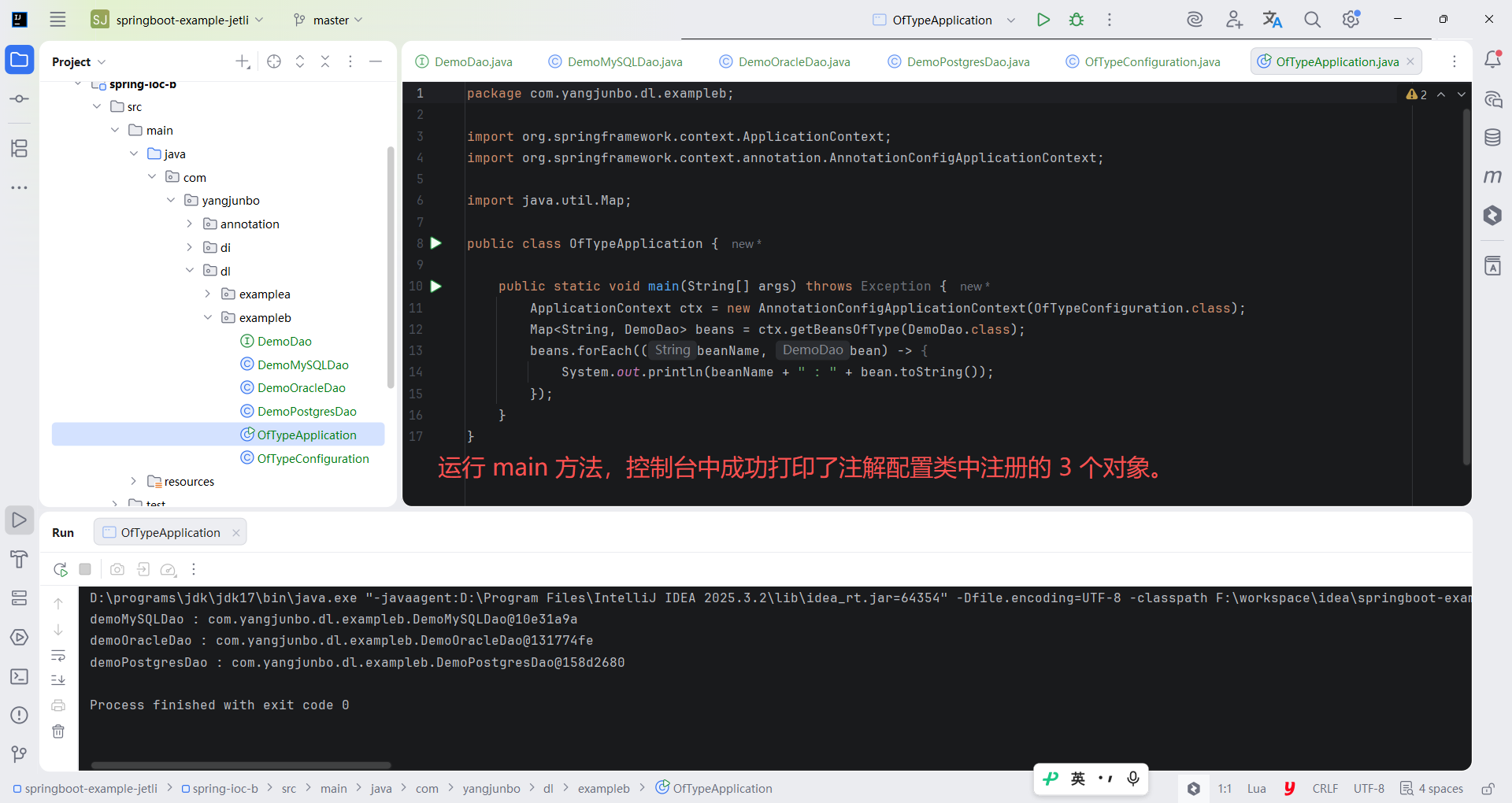The image size is (1512, 803).
Task: Select DemoMySQLDao in project tree
Action: coord(295,364)
